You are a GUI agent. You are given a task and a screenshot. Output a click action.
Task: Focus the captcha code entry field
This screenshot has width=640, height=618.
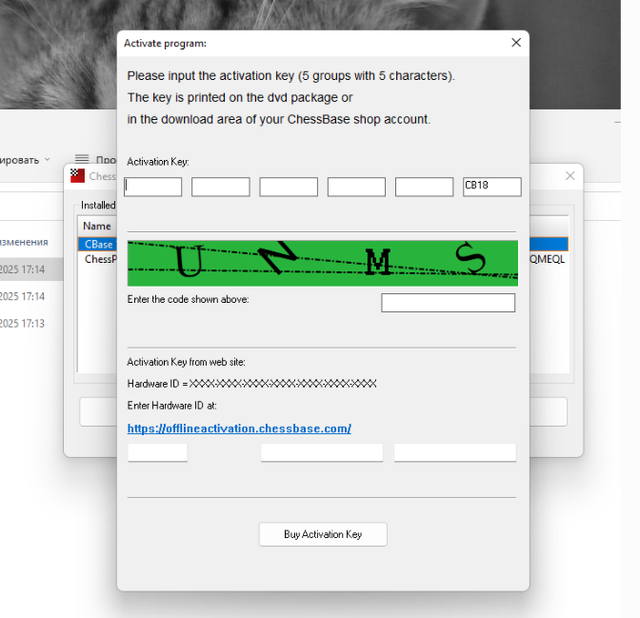(x=448, y=302)
